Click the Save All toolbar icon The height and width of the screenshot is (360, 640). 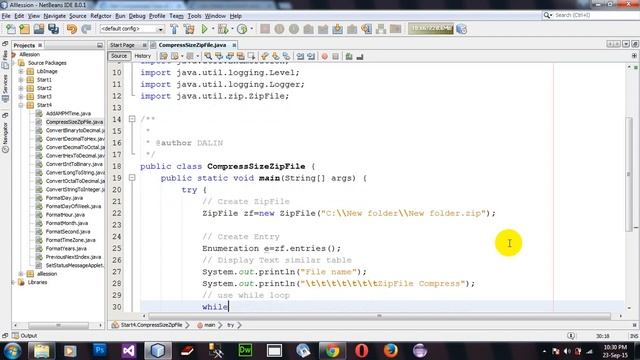(x=53, y=29)
